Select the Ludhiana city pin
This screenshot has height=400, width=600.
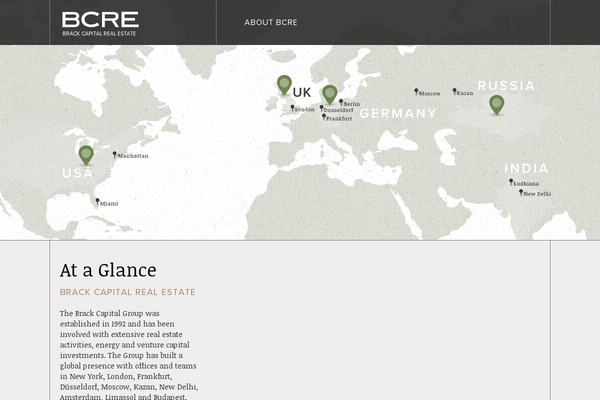[x=511, y=182]
